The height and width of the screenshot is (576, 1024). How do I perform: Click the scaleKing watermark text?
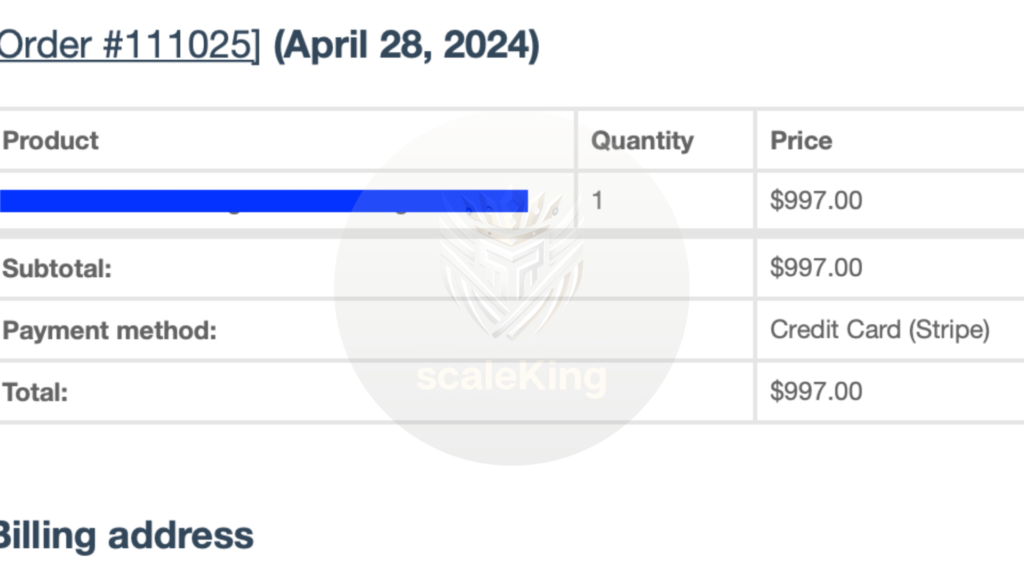pyautogui.click(x=511, y=377)
